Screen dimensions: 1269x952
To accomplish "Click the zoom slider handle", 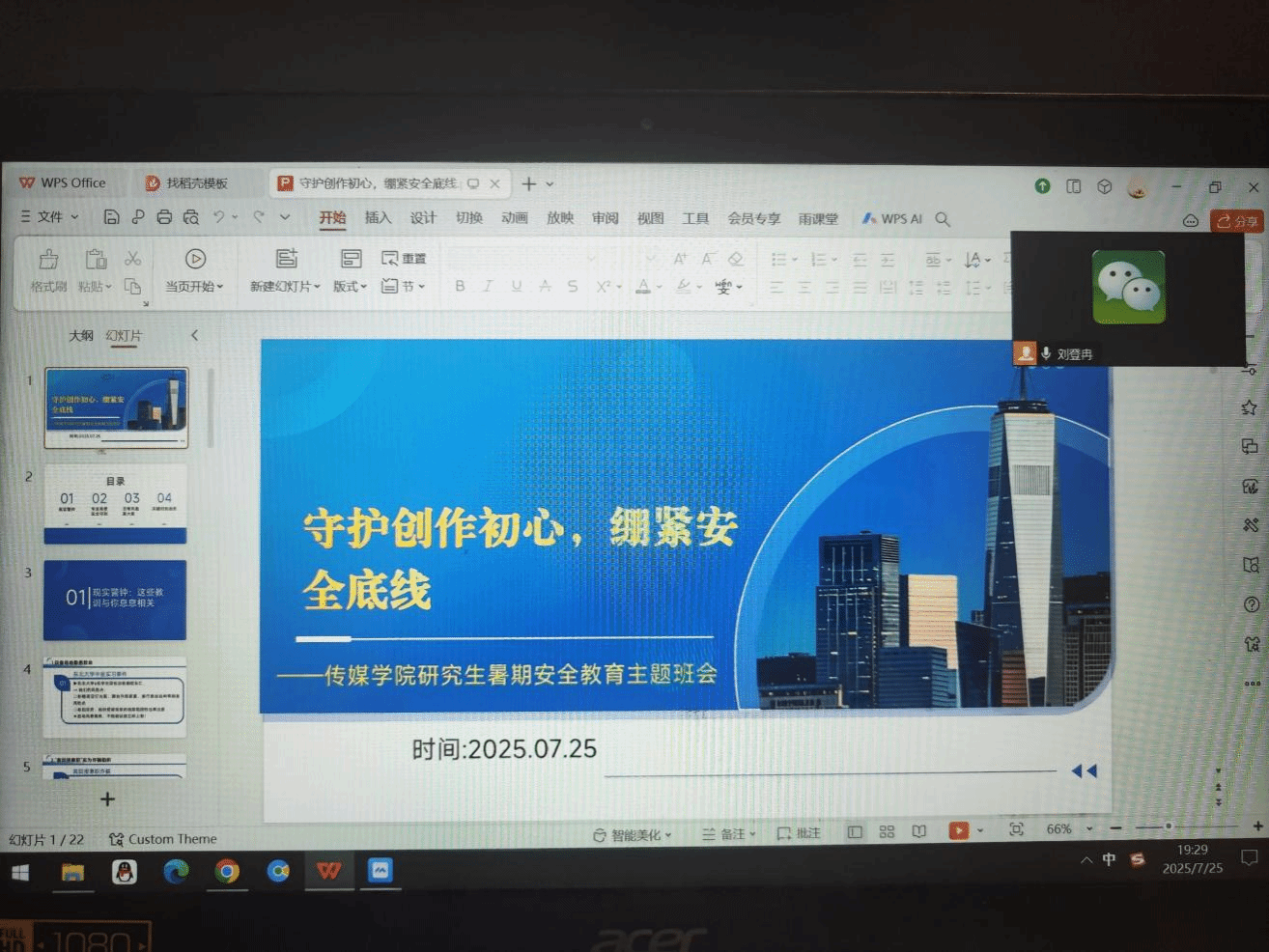I will [1169, 826].
